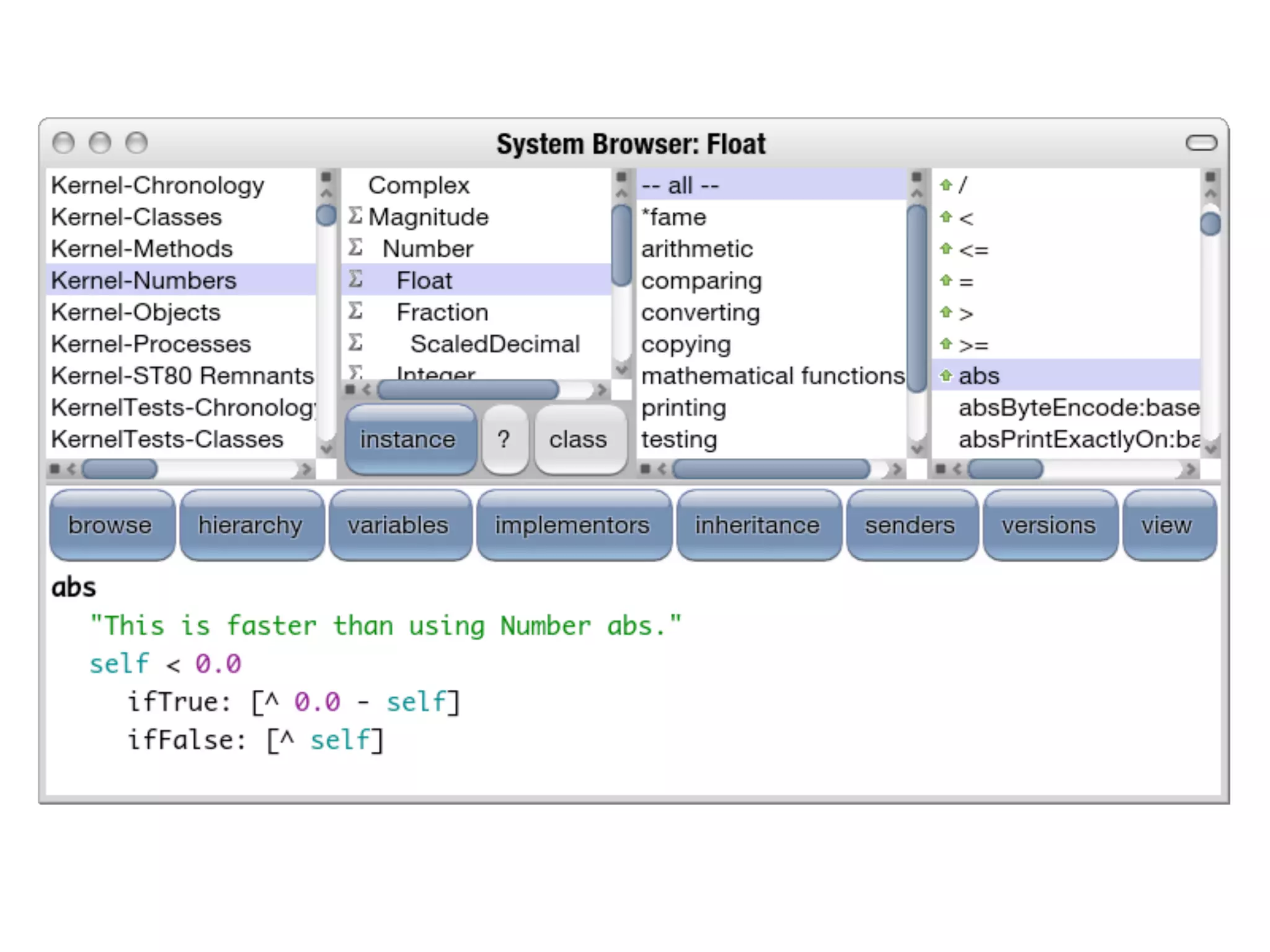Click the green arrow next to >= method
Viewport: 1270px width, 952px height.
946,344
